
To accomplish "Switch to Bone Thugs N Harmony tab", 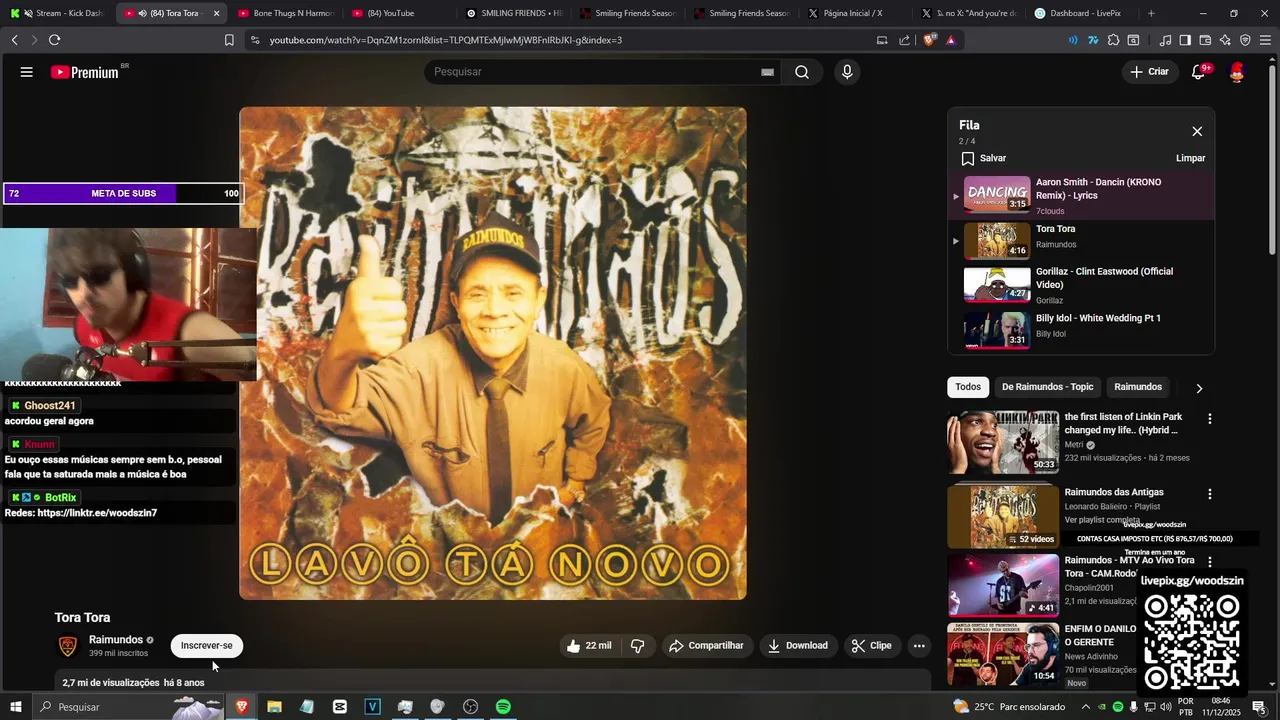I will (287, 13).
